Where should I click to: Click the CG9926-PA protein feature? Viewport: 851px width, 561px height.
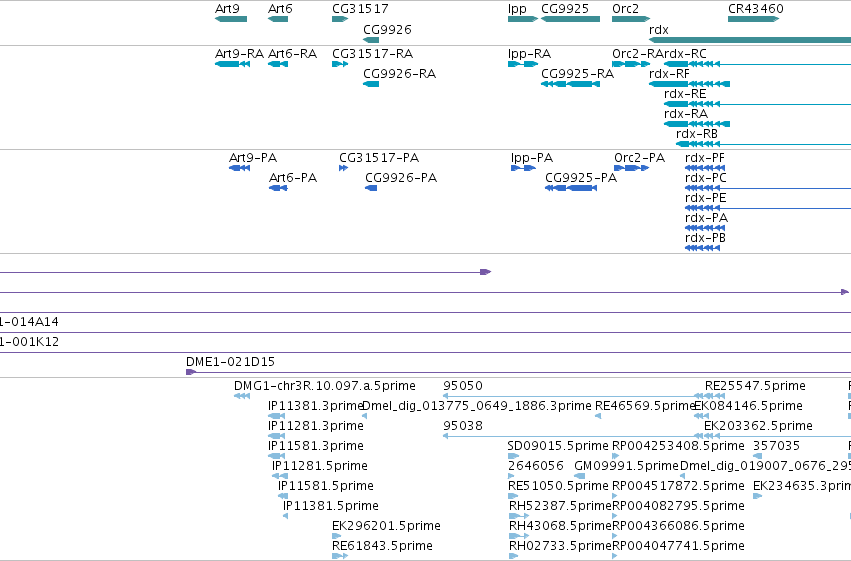[x=371, y=188]
